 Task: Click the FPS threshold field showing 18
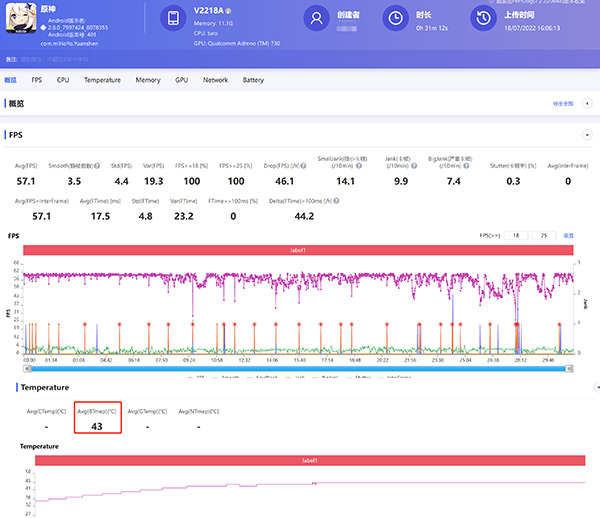pyautogui.click(x=516, y=236)
